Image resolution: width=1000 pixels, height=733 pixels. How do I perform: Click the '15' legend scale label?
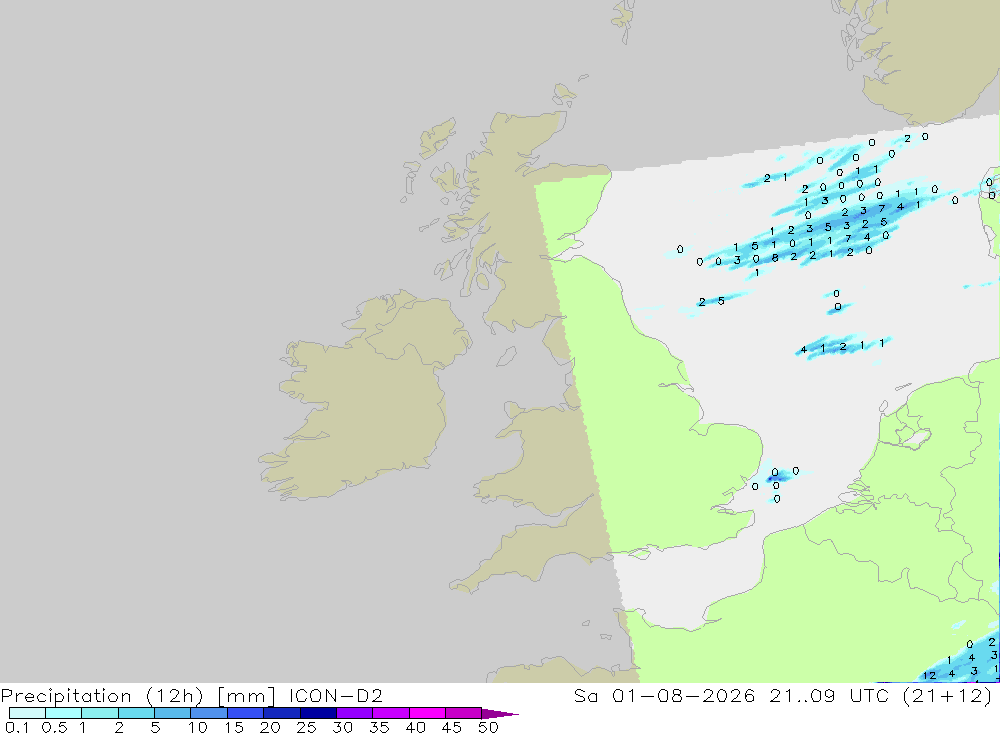pyautogui.click(x=234, y=727)
